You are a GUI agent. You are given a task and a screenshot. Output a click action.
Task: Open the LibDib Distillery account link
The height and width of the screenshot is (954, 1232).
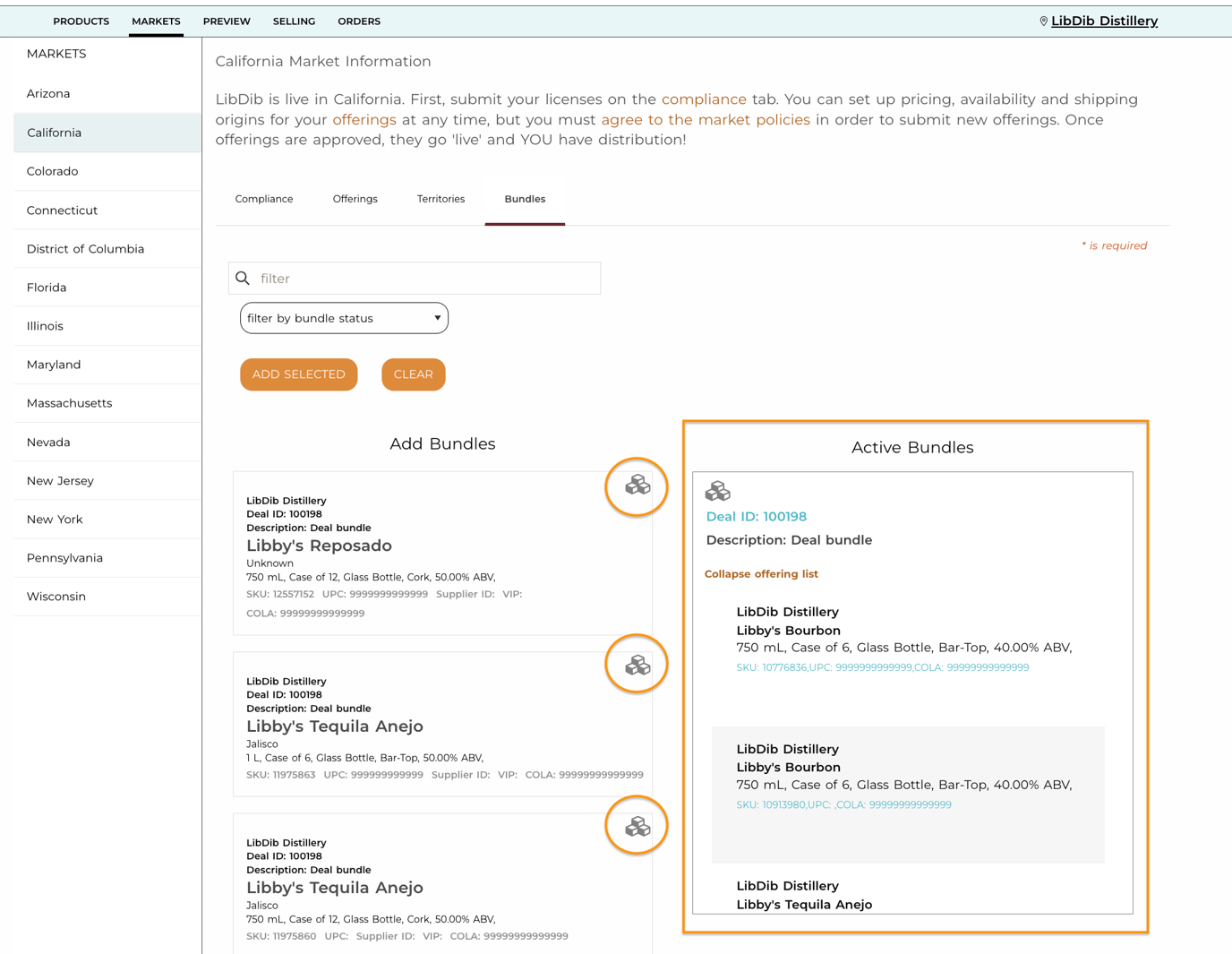[x=1104, y=21]
